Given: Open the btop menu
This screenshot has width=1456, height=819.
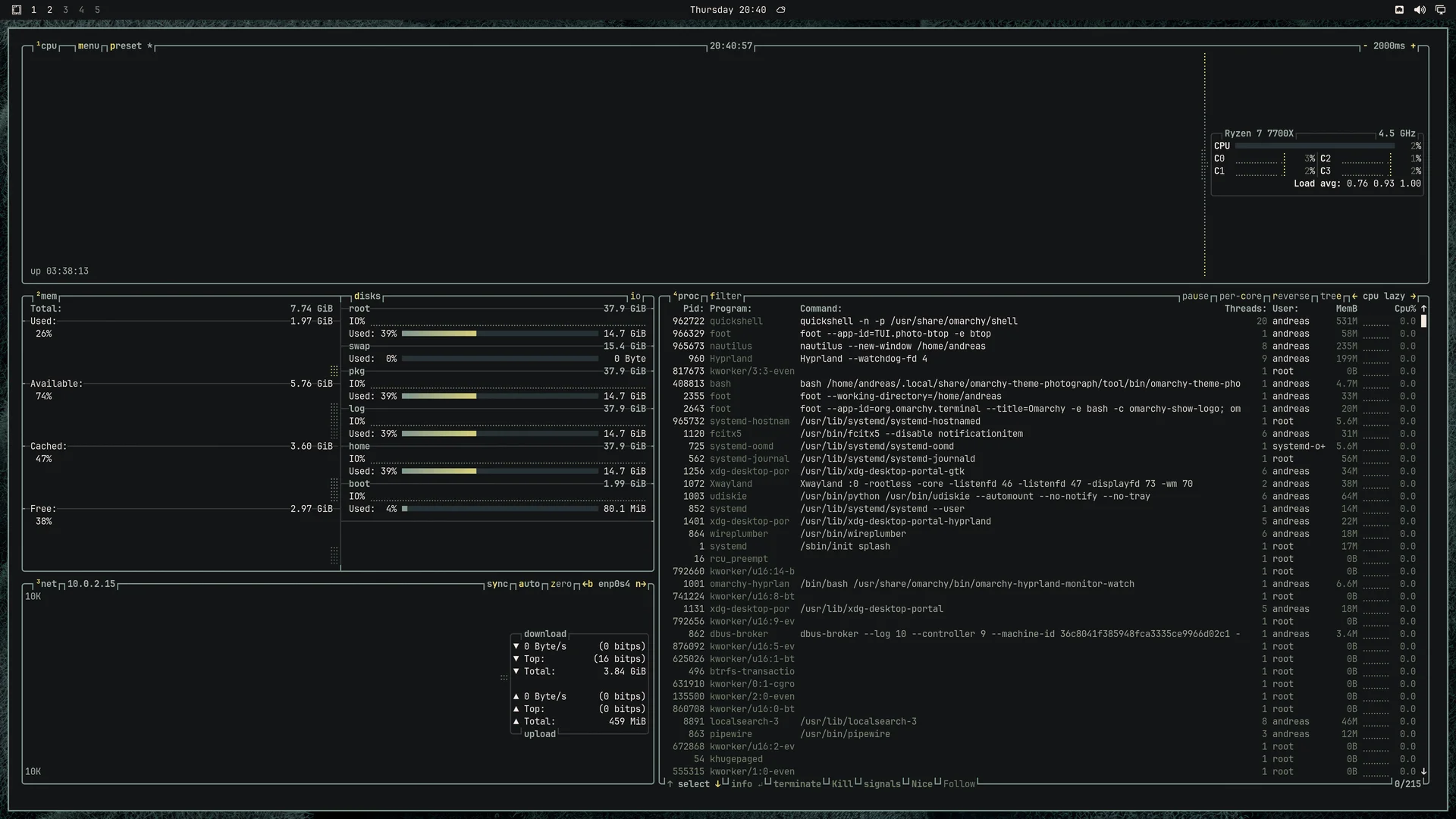Looking at the screenshot, I should coord(88,46).
